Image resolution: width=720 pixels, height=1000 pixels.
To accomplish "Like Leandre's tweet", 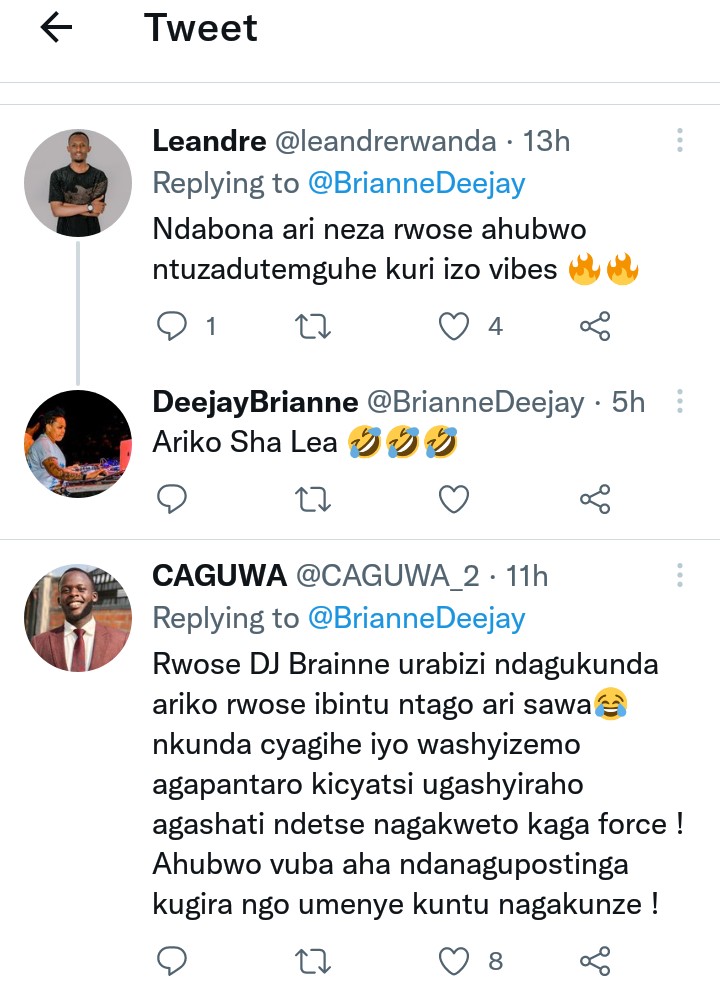I will click(455, 326).
